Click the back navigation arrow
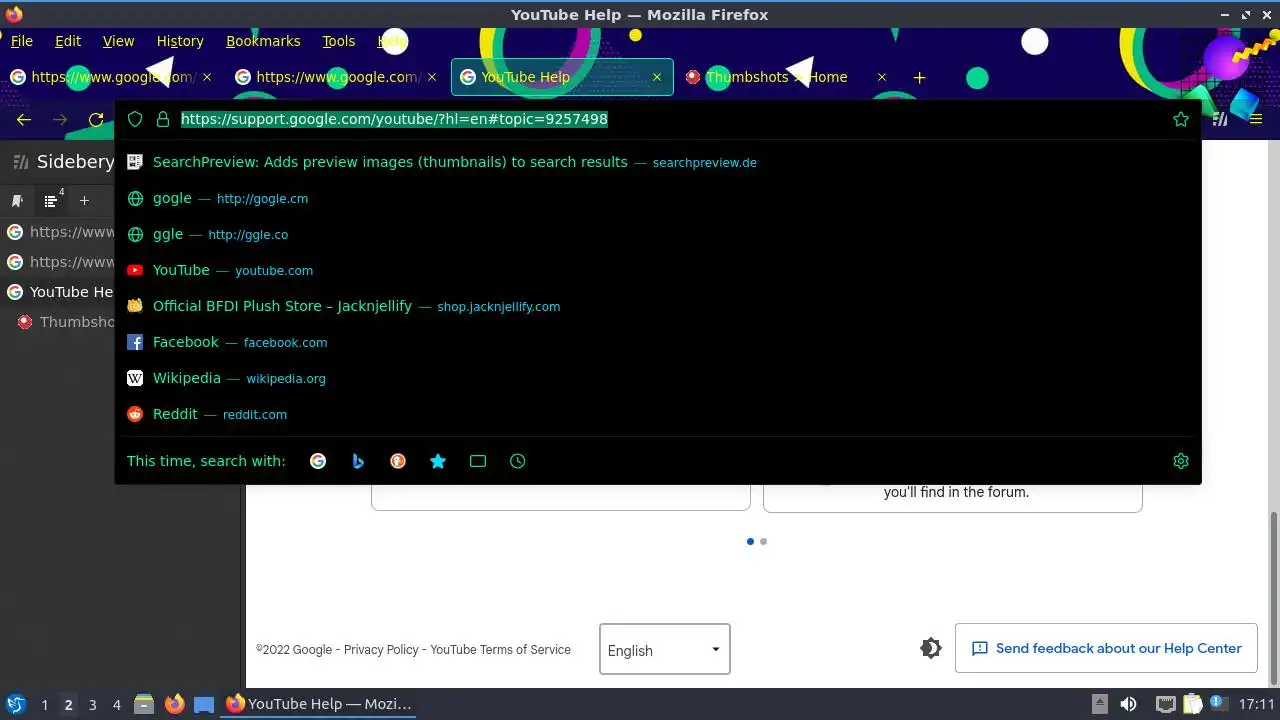This screenshot has height=720, width=1280. [24, 120]
